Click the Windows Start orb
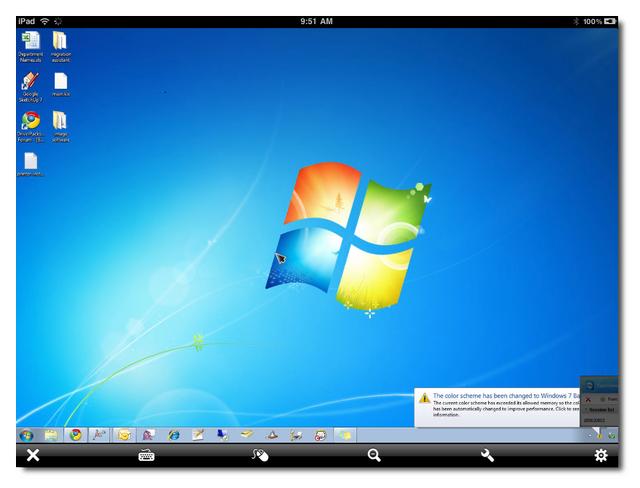The width and height of the screenshot is (640, 488). (27, 435)
